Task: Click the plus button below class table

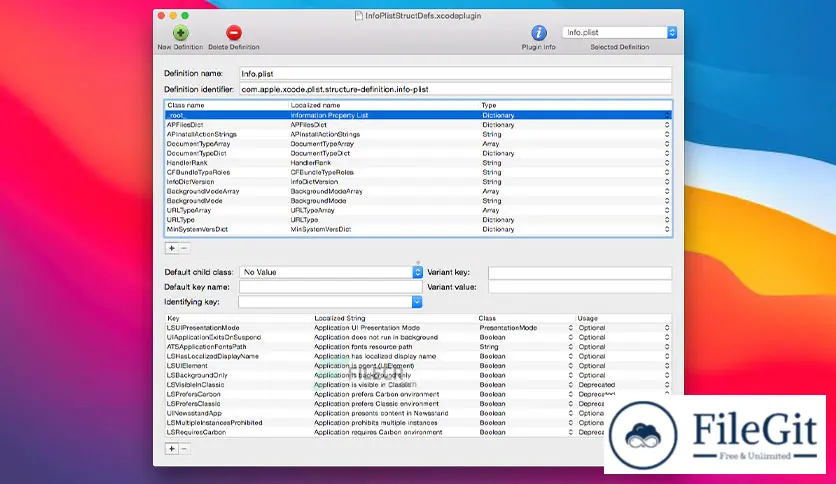Action: click(171, 247)
